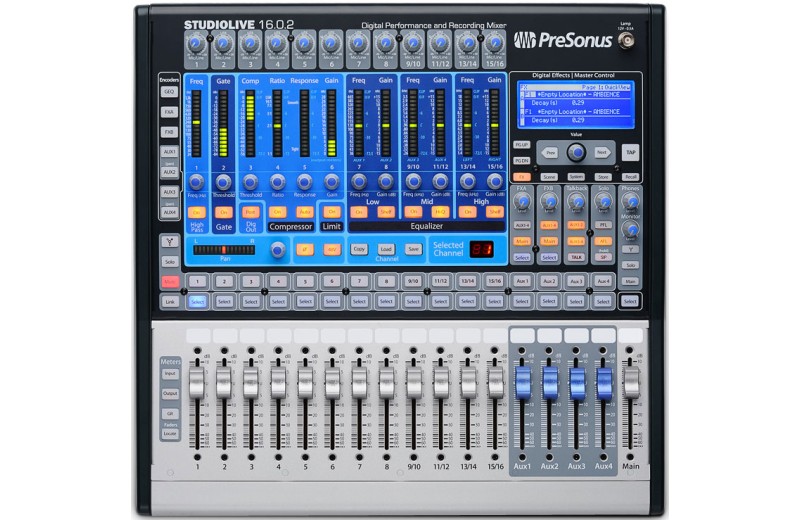Click the Phones level knob

coord(631,202)
